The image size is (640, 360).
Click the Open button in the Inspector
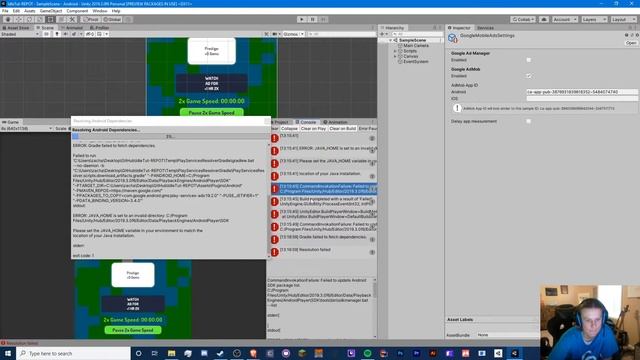click(631, 43)
